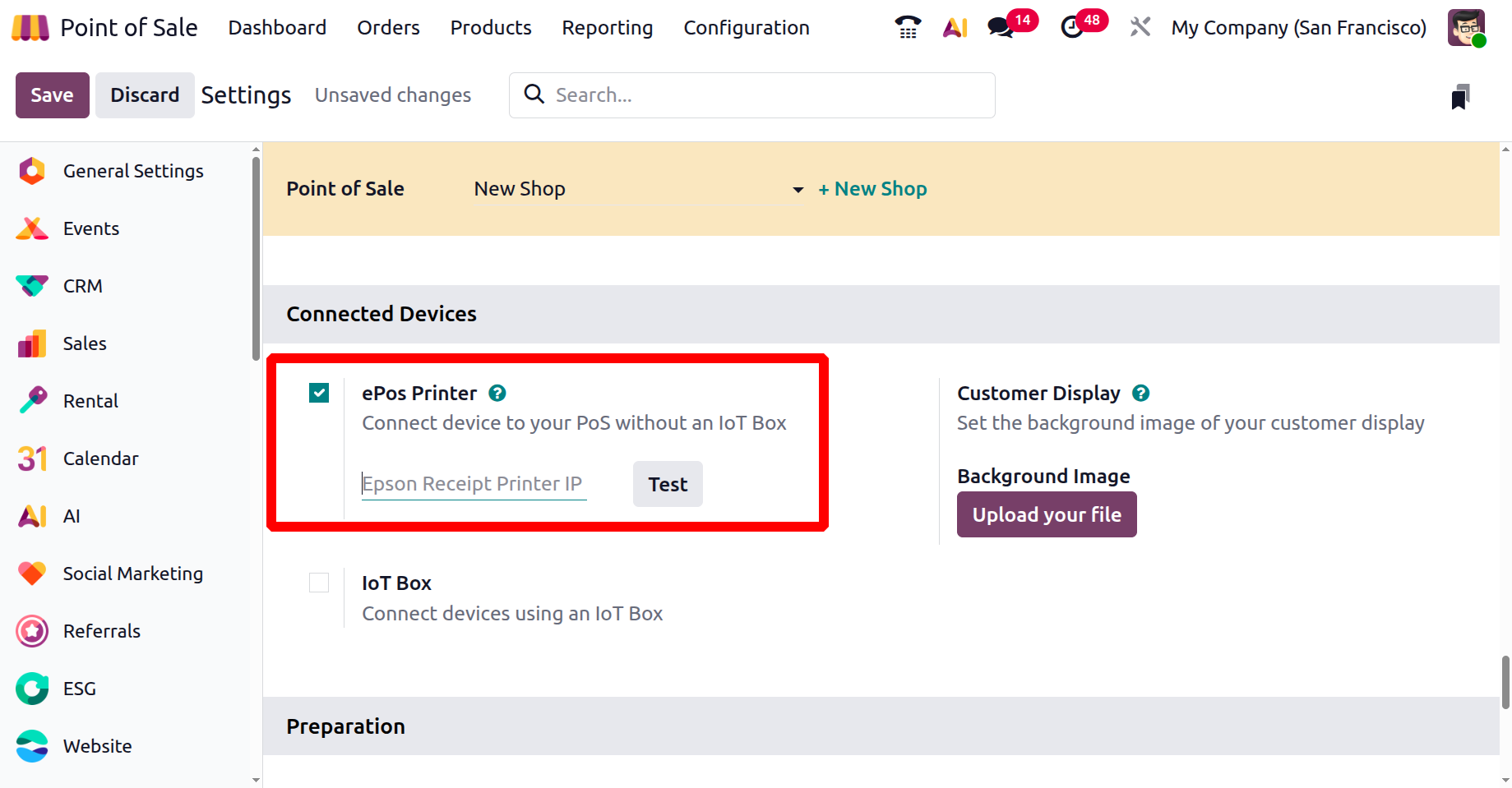The width and height of the screenshot is (1512, 788).
Task: Click the Save button
Action: tap(52, 95)
